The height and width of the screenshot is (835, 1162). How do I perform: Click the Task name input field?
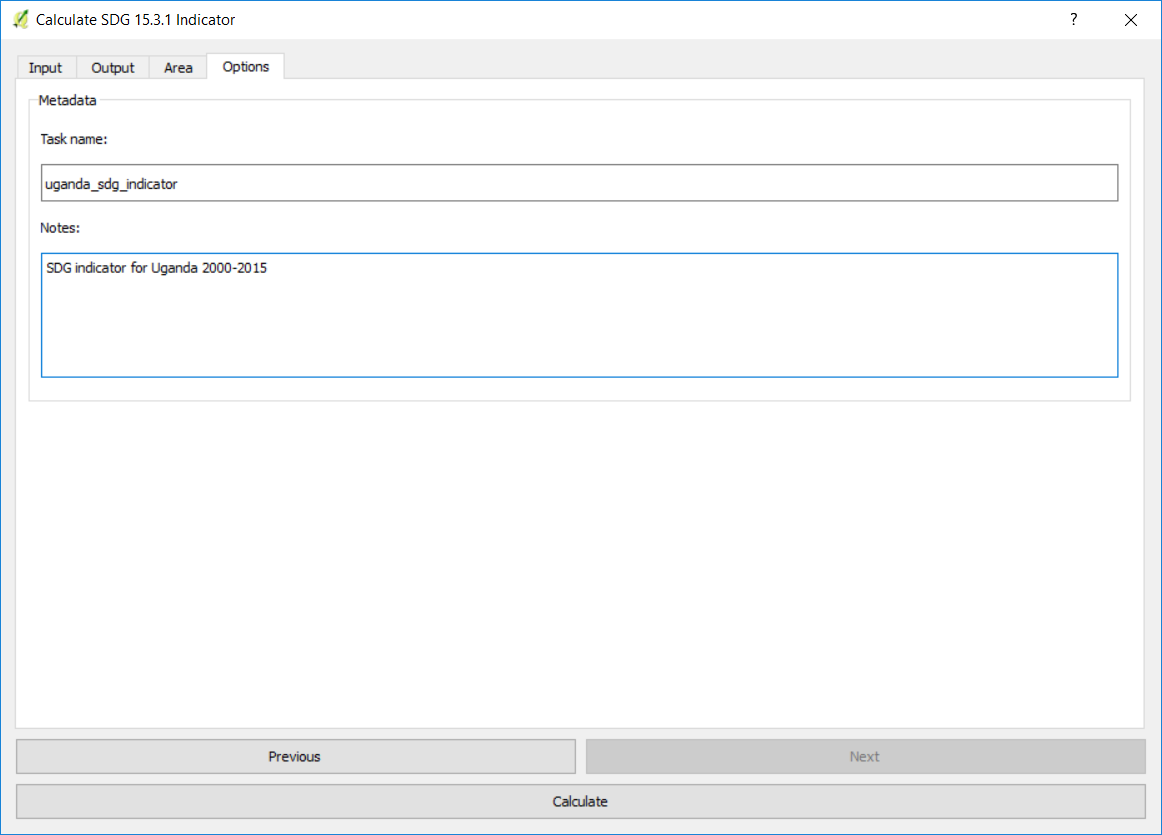[579, 183]
